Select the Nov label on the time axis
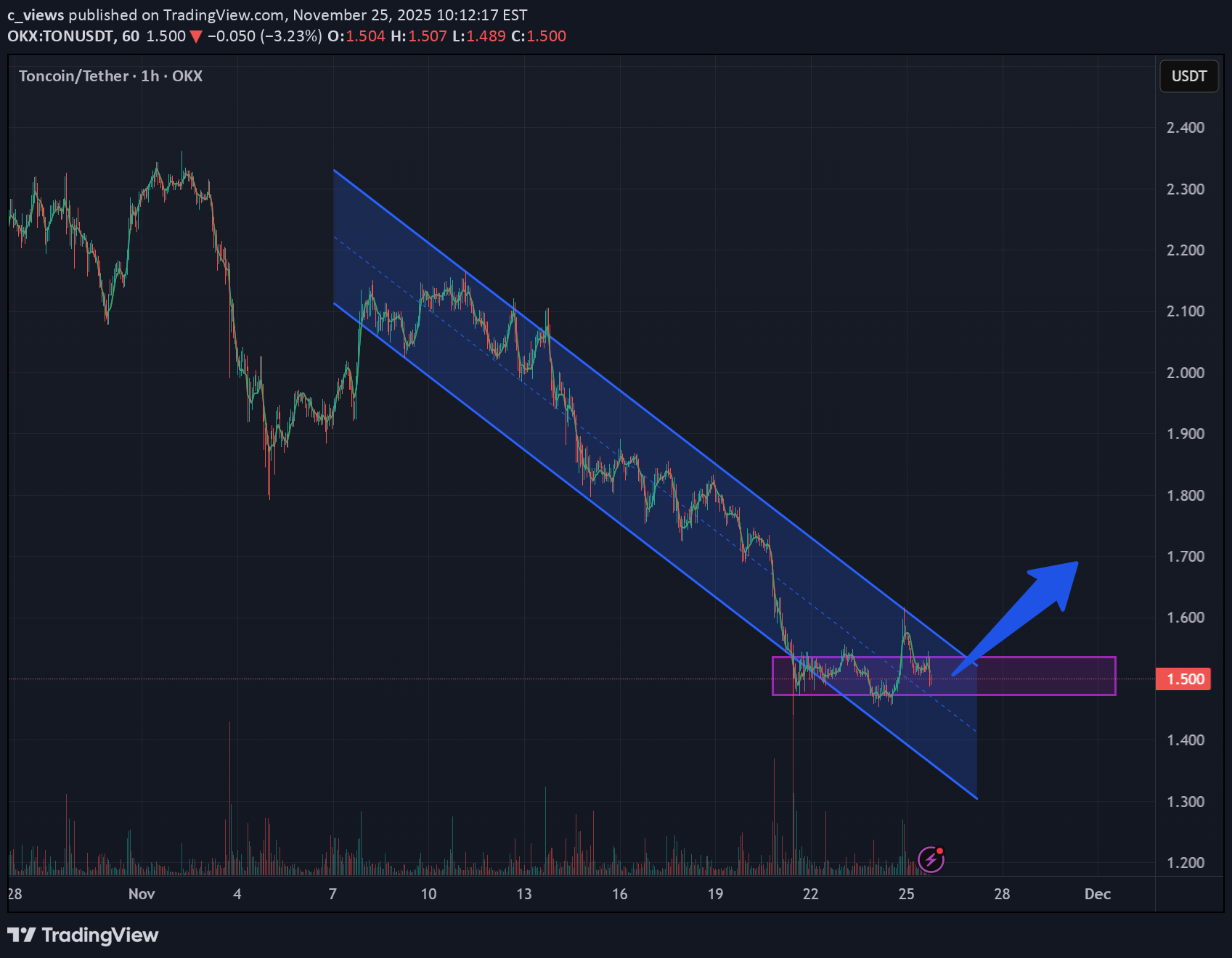 pos(142,894)
